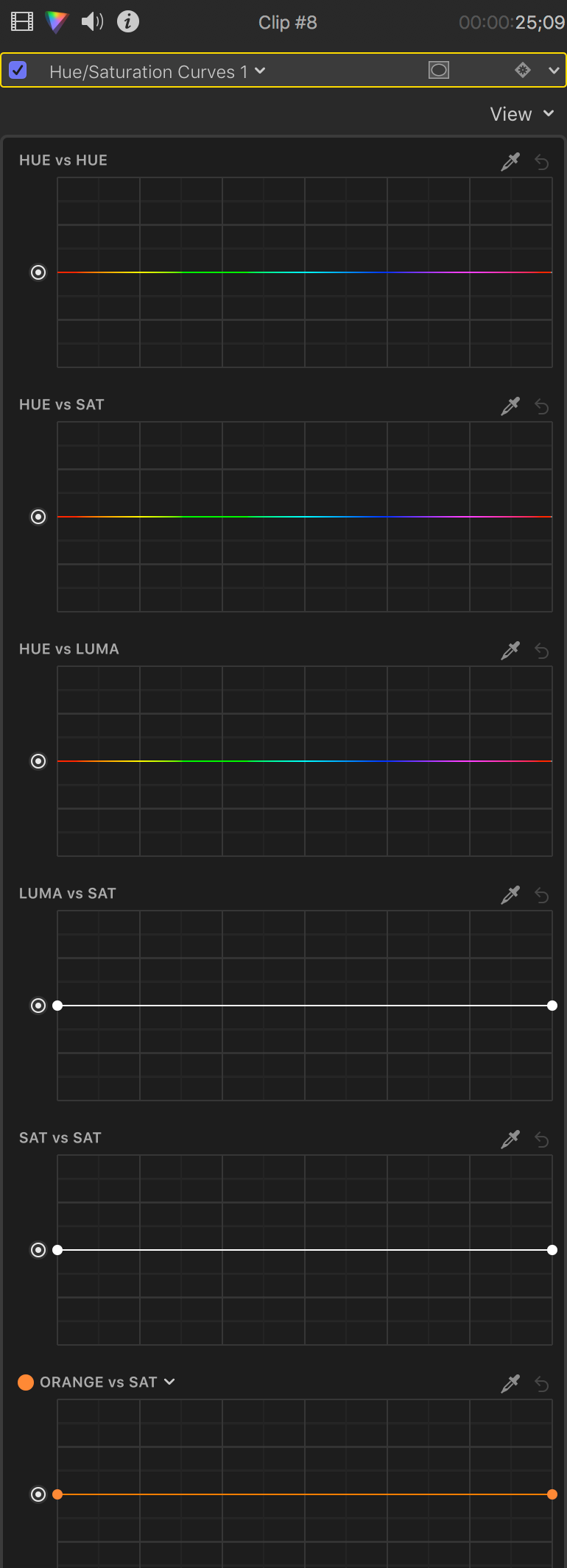This screenshot has height=1568, width=567.
Task: Pick HUE vs HUE eyedropper
Action: (x=510, y=161)
